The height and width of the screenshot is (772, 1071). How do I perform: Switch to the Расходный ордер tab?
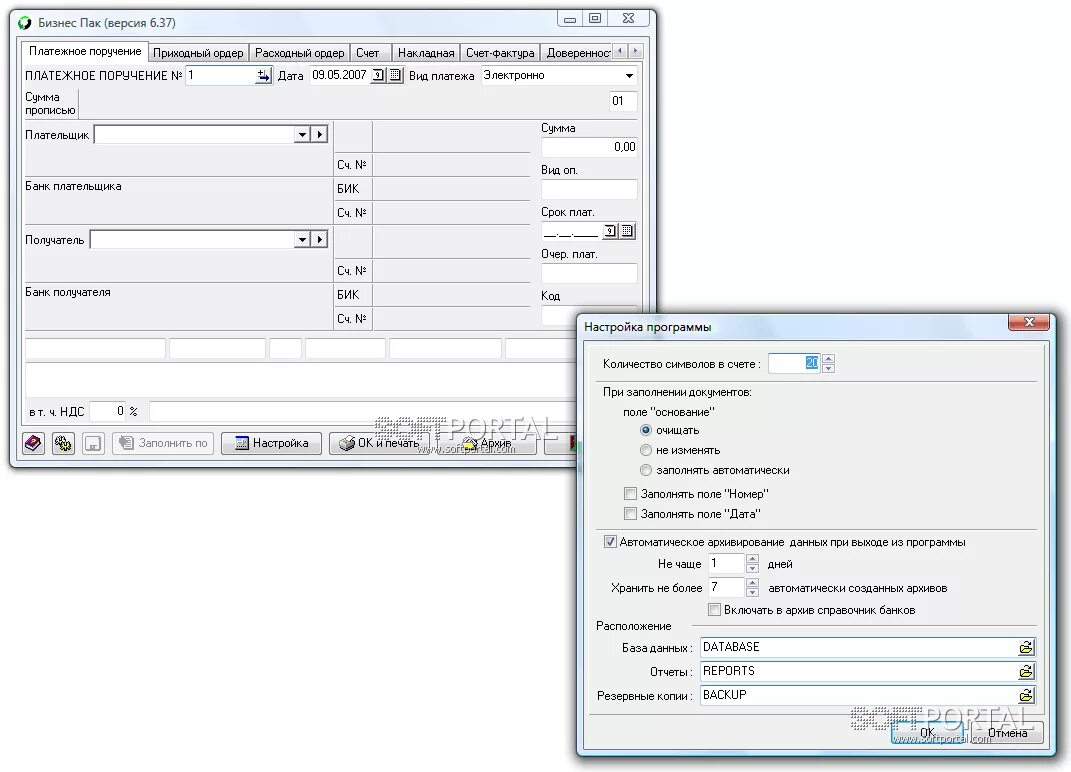pyautogui.click(x=299, y=53)
